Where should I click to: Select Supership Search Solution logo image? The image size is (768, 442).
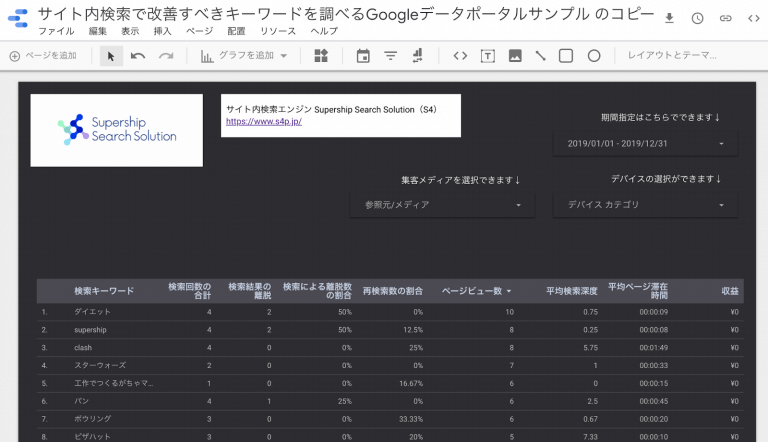pos(117,130)
